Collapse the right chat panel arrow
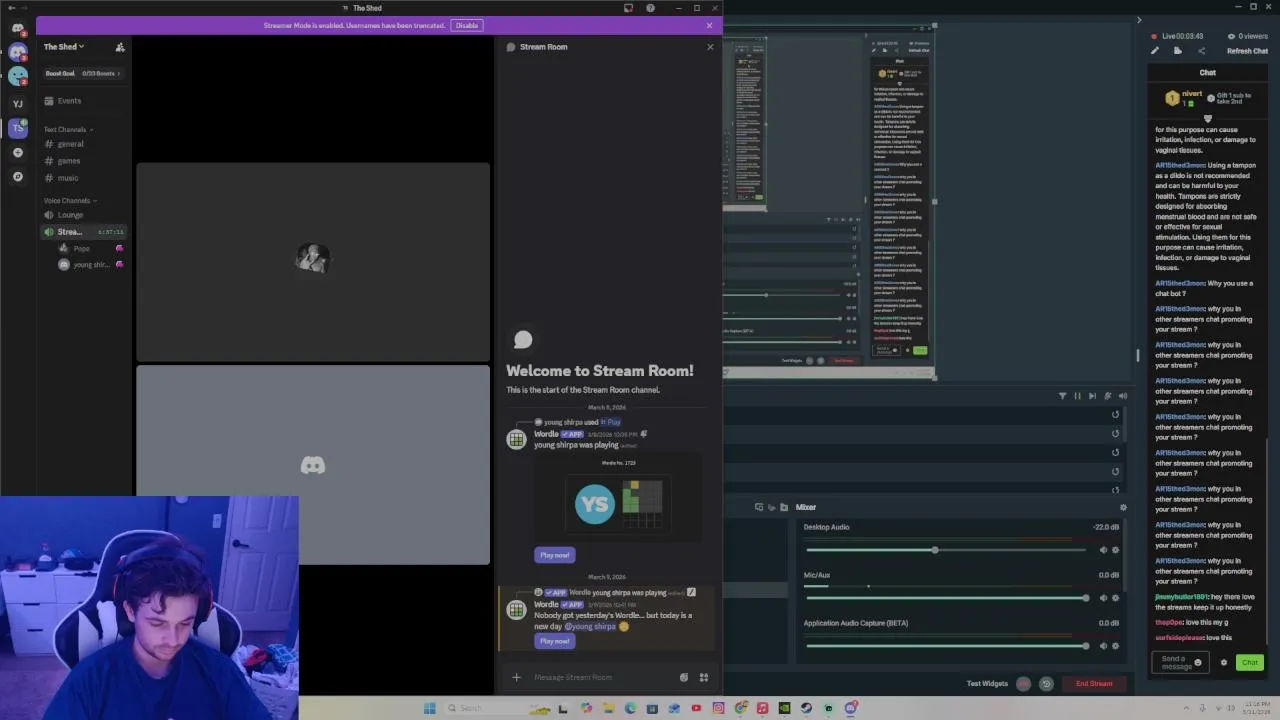This screenshot has width=1280, height=720. 1138,20
